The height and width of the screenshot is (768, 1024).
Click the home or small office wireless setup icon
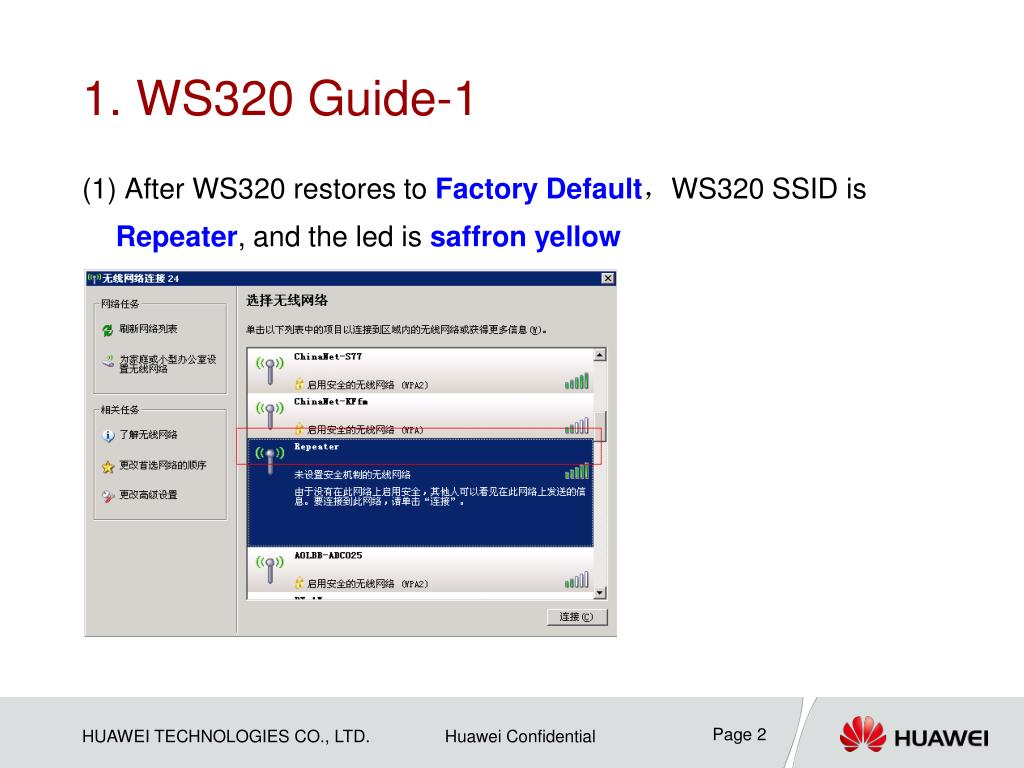point(108,361)
